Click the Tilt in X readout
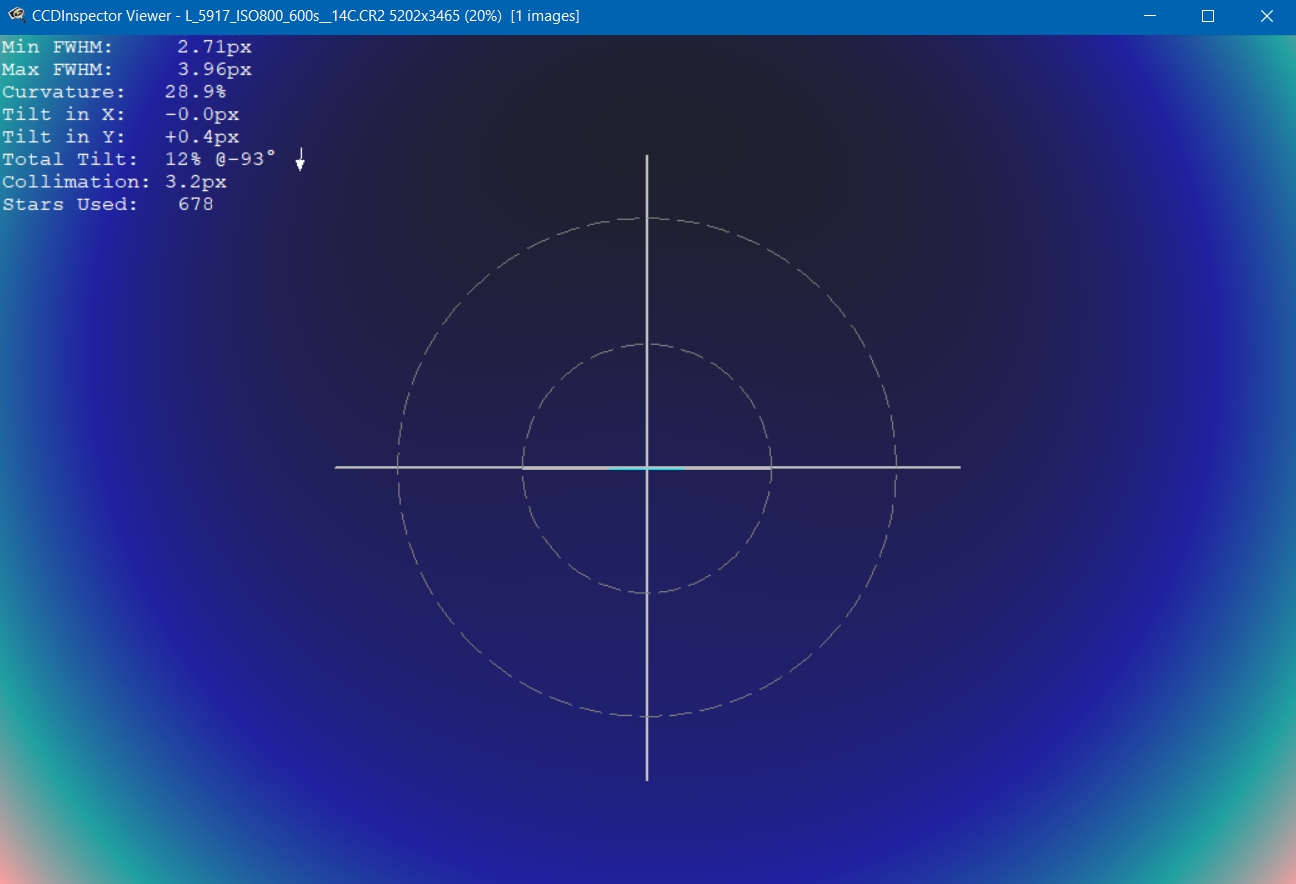The height and width of the screenshot is (884, 1296). pos(120,115)
